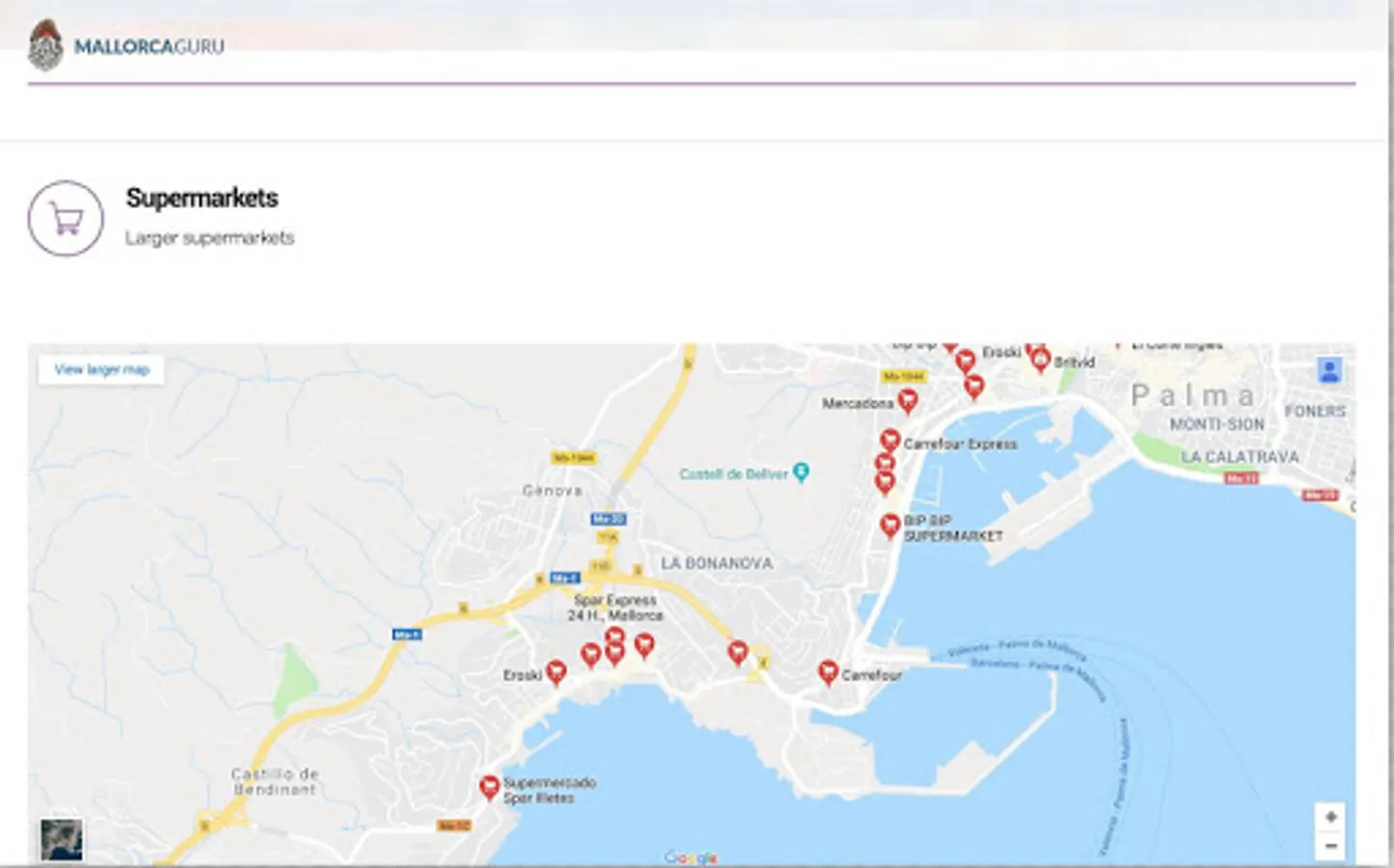Click the 'Larger supermarkets' subtitle
Image resolution: width=1394 pixels, height=868 pixels.
pyautogui.click(x=209, y=238)
